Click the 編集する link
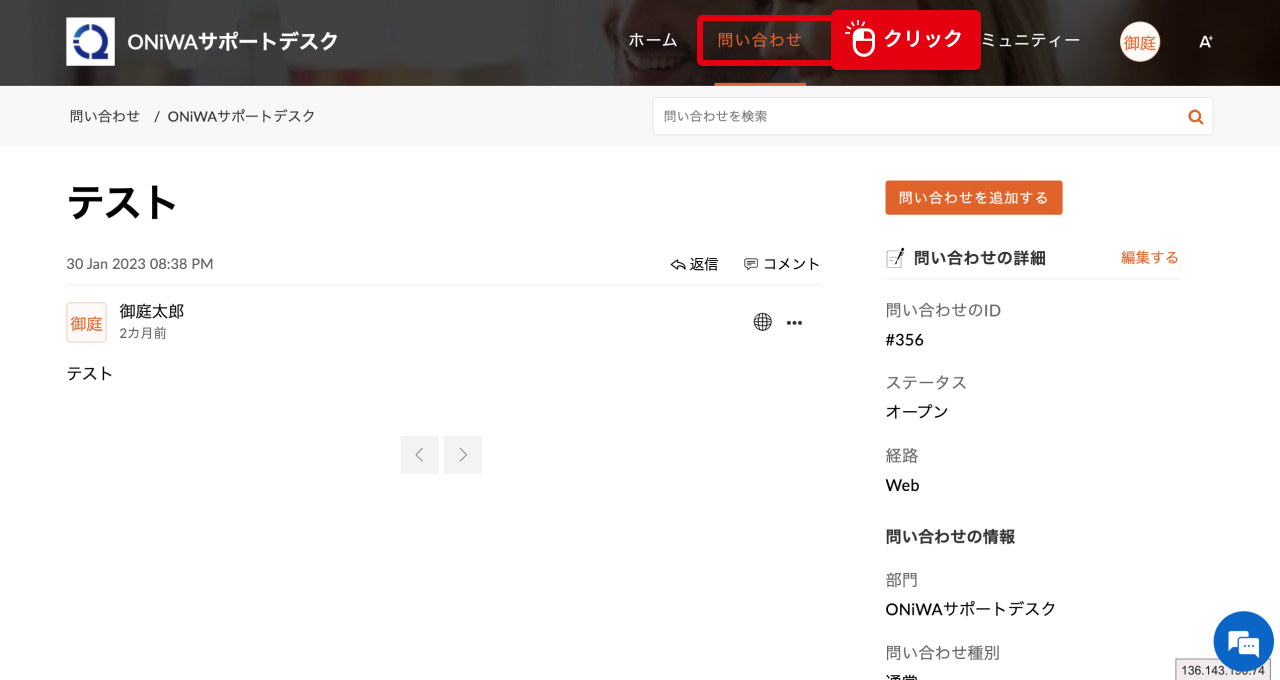The width and height of the screenshot is (1280, 680). (1149, 258)
